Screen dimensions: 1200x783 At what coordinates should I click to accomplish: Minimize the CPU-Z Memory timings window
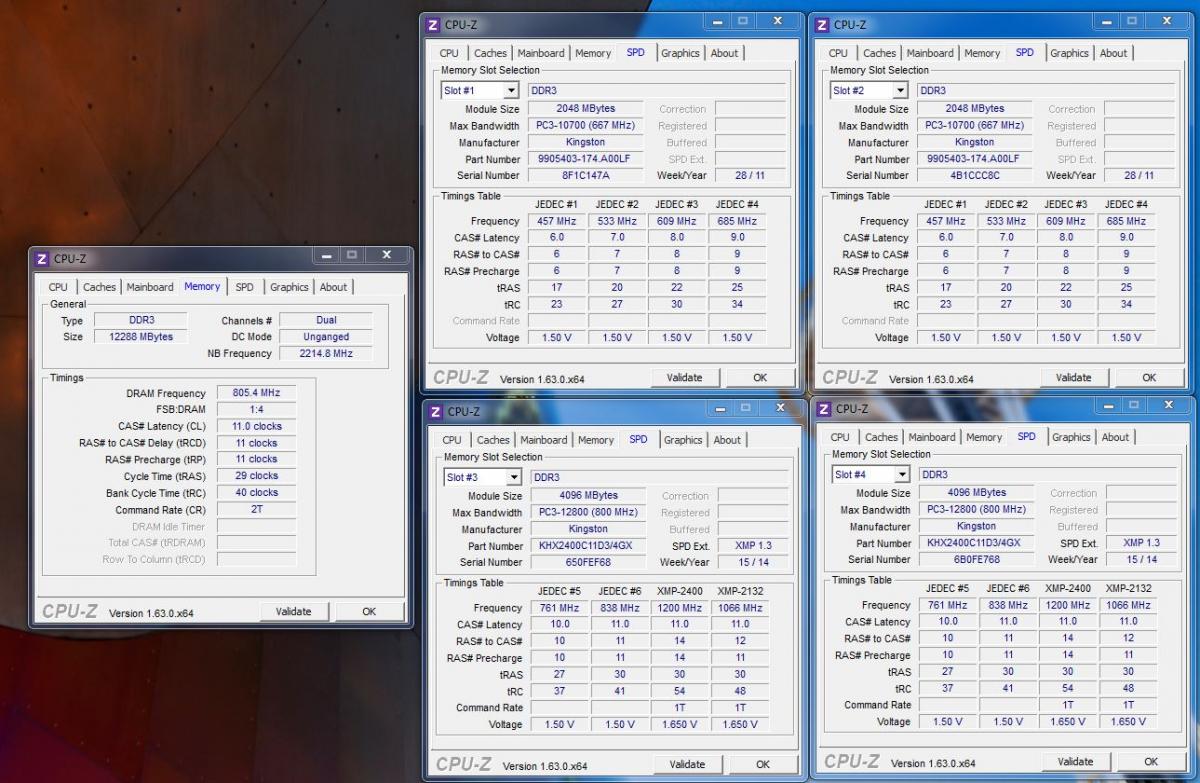point(322,256)
